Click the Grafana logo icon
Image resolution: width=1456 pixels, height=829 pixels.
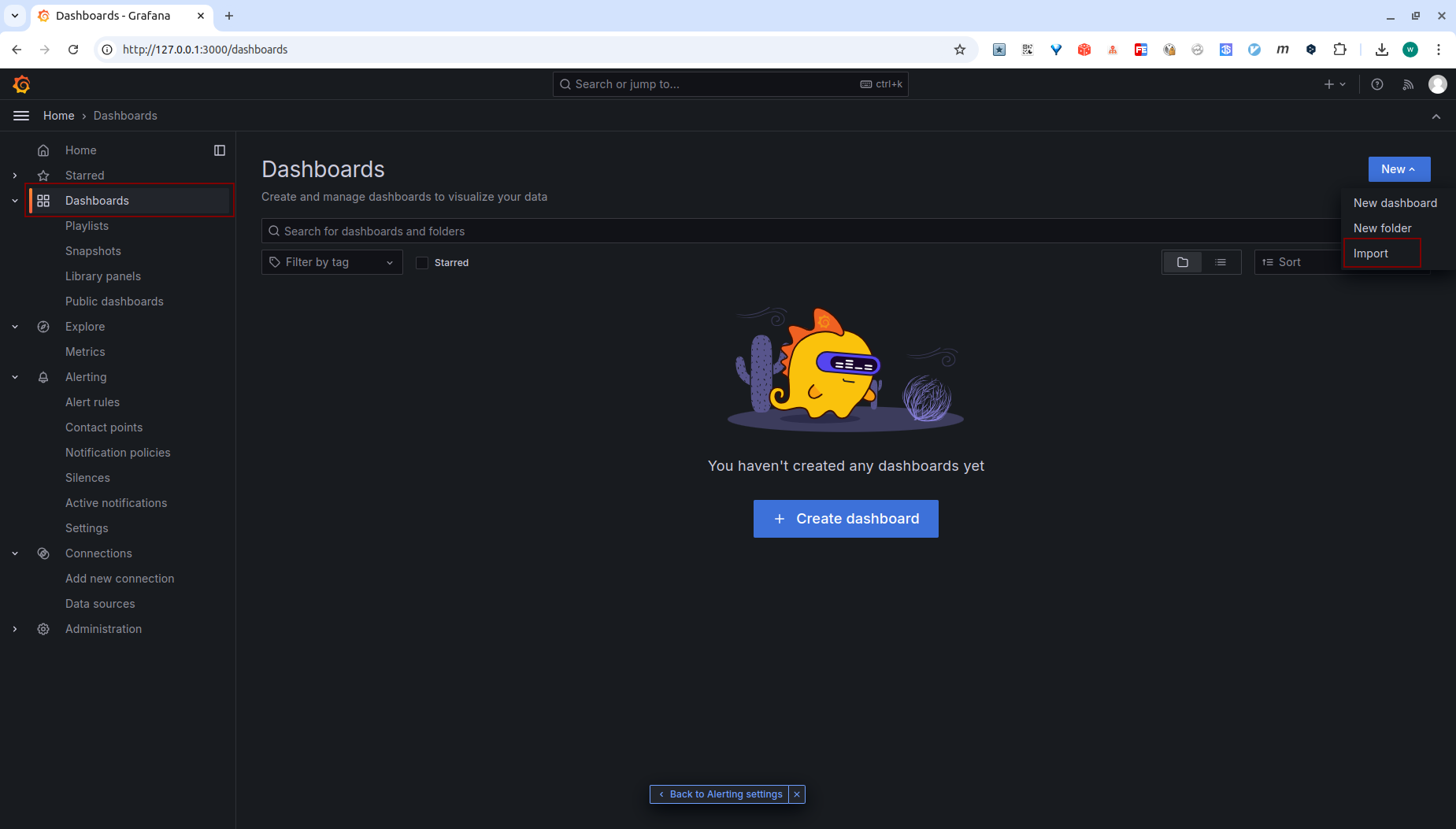[x=22, y=84]
